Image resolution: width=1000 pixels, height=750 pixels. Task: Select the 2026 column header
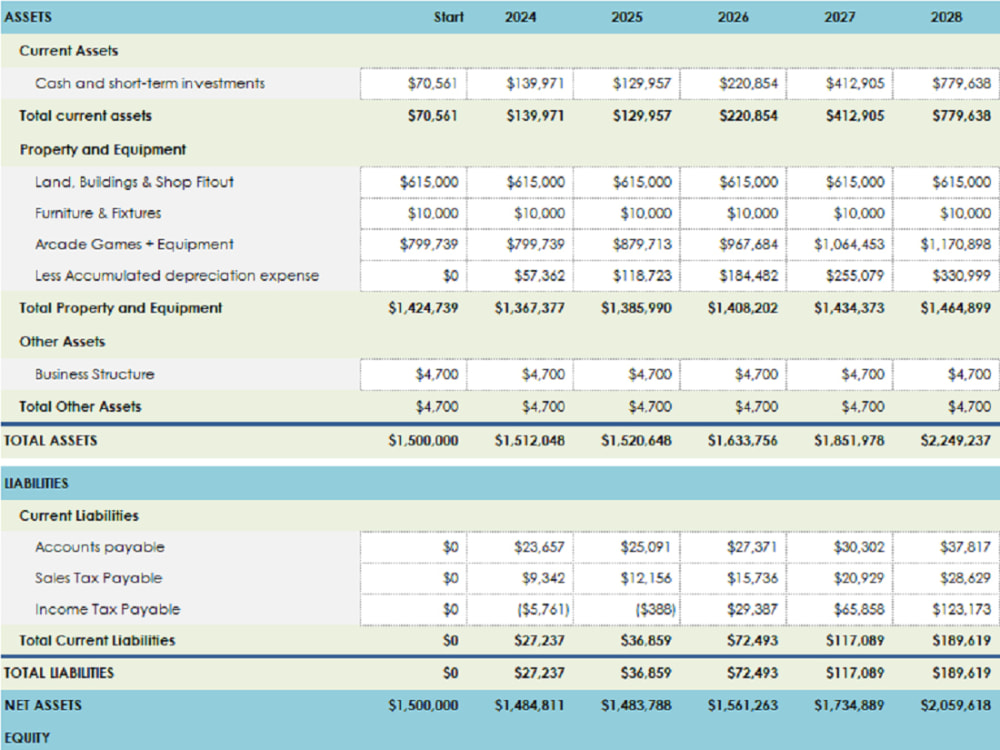(733, 17)
